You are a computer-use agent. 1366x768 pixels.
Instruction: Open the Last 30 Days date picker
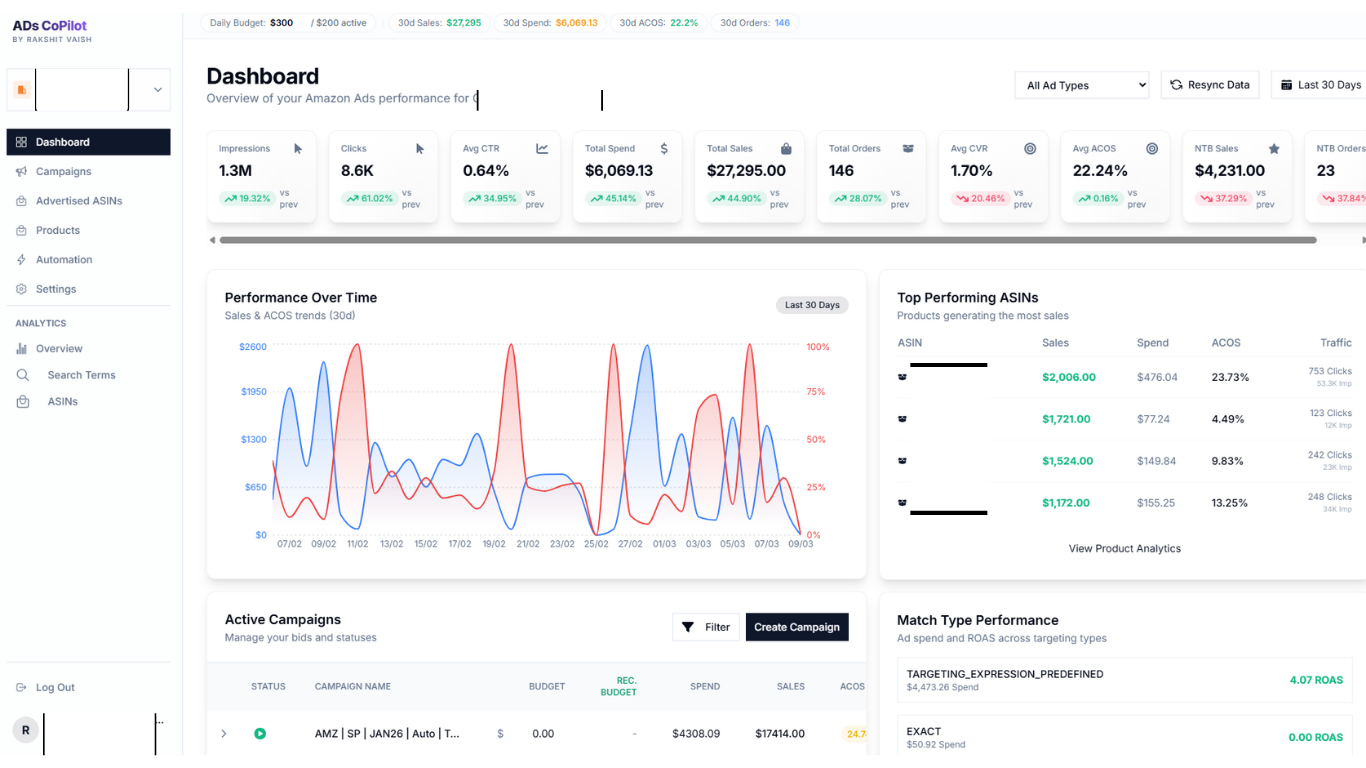[x=1319, y=85]
